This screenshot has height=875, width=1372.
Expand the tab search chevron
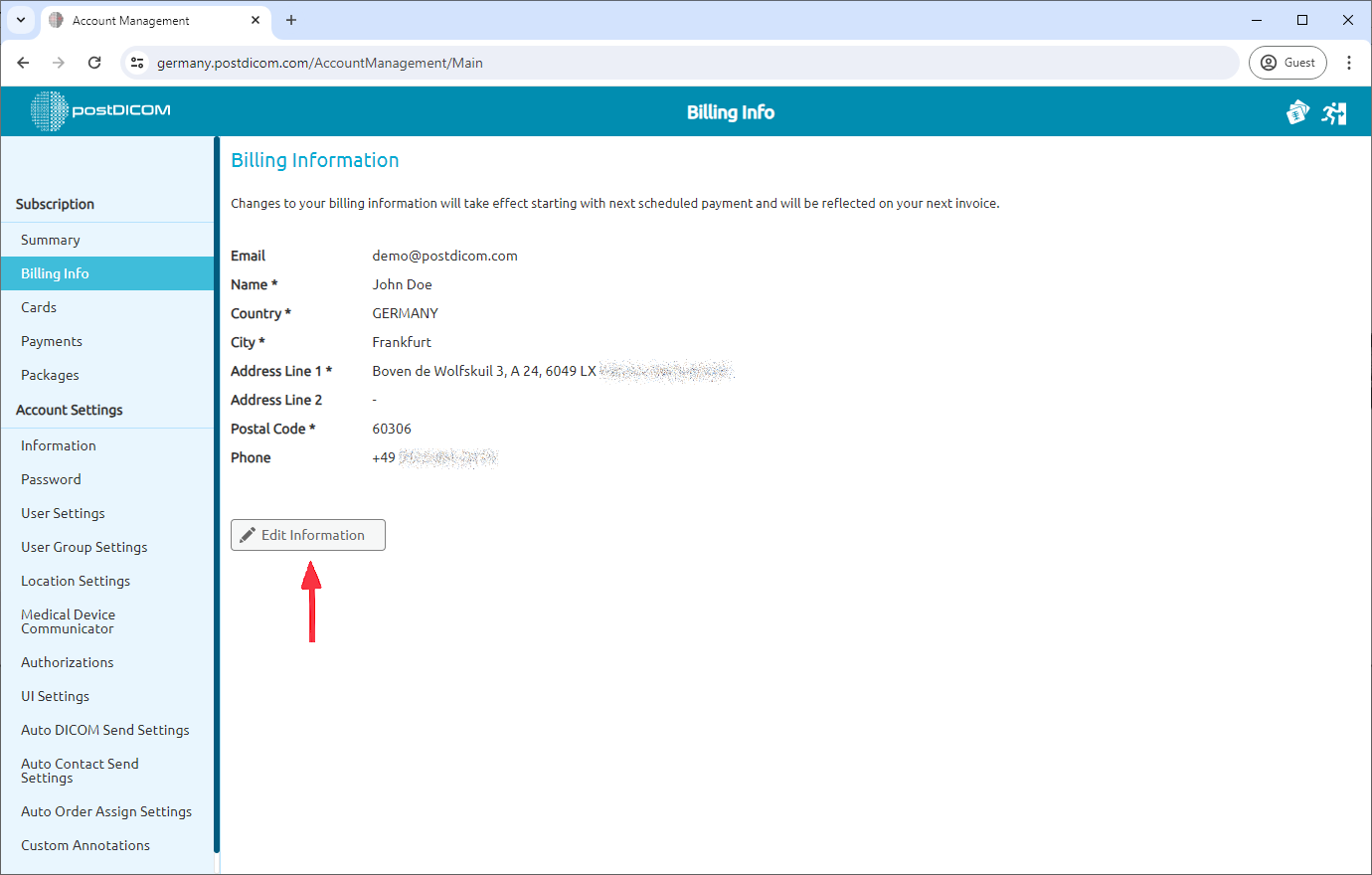coord(21,20)
